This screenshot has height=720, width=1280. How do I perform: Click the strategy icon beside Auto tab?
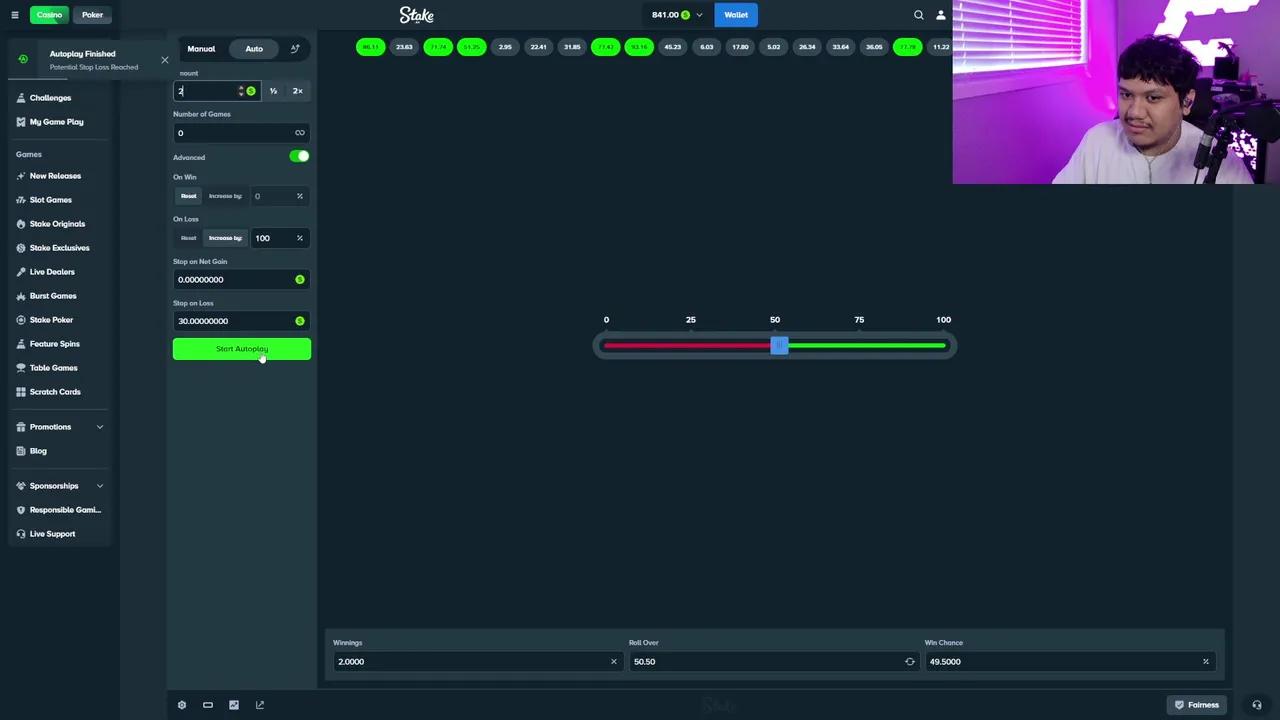[x=295, y=49]
